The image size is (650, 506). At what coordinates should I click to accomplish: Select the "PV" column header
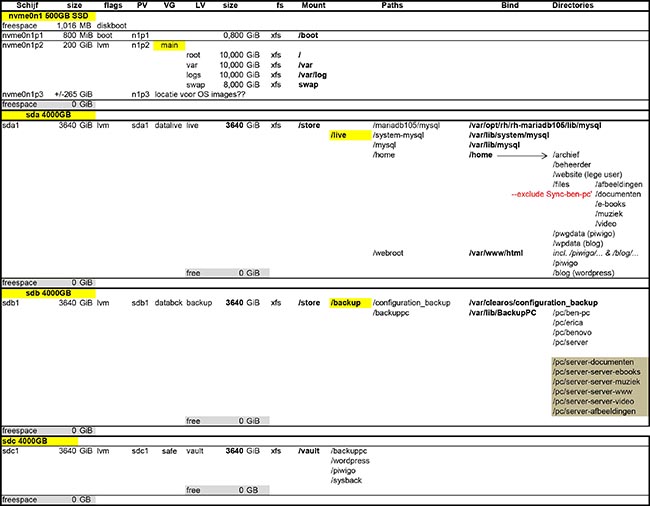click(142, 5)
